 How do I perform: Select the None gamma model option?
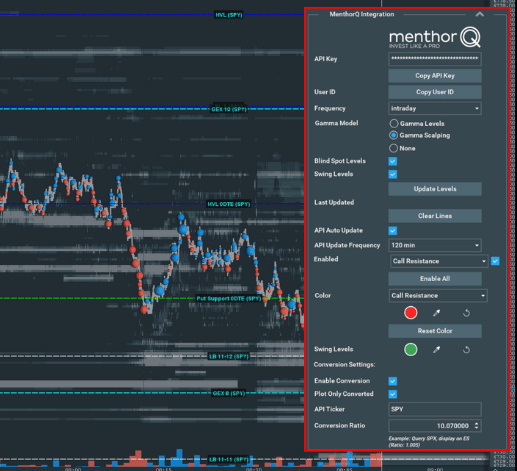click(394, 148)
